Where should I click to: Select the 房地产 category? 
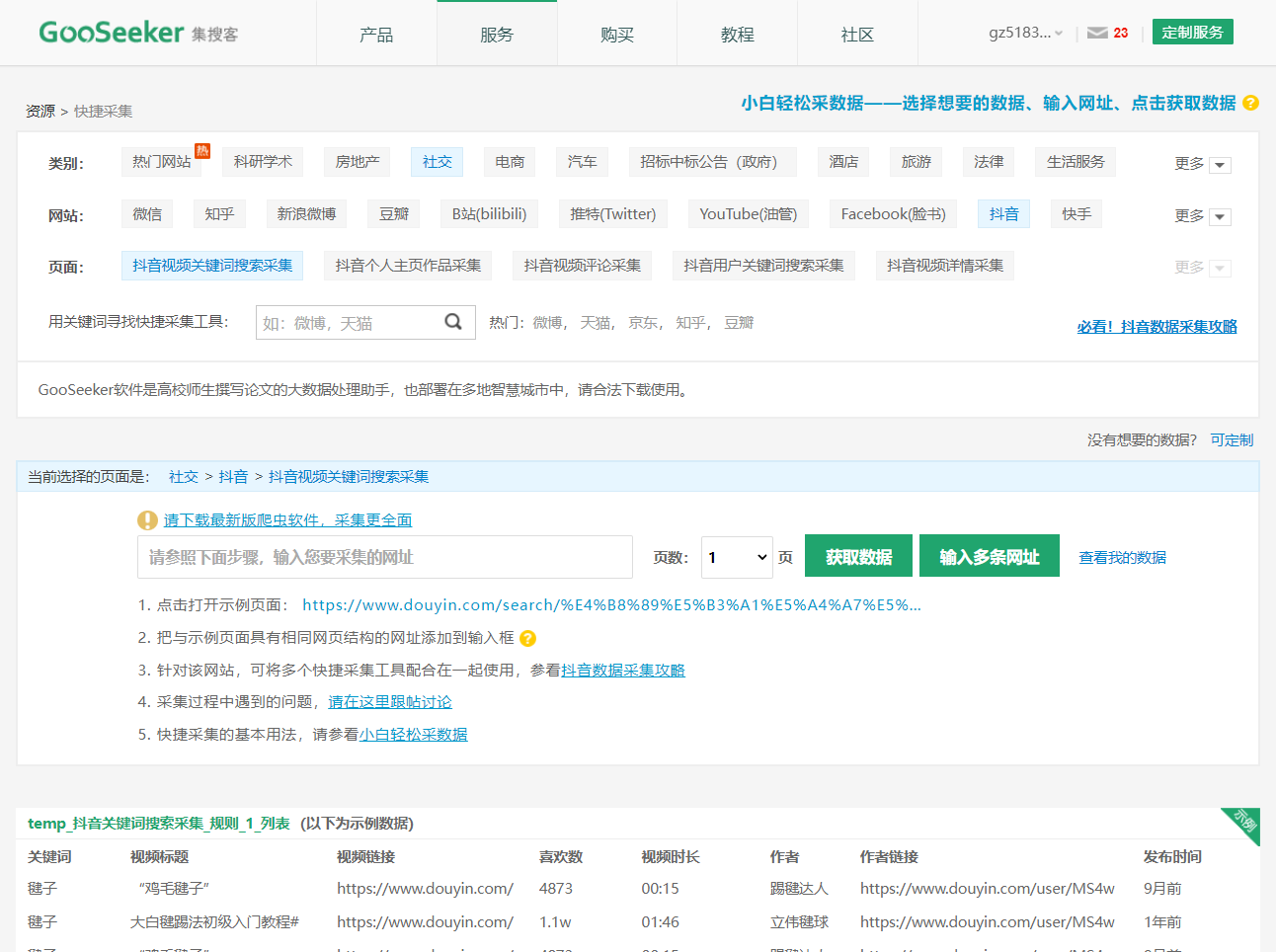point(358,161)
